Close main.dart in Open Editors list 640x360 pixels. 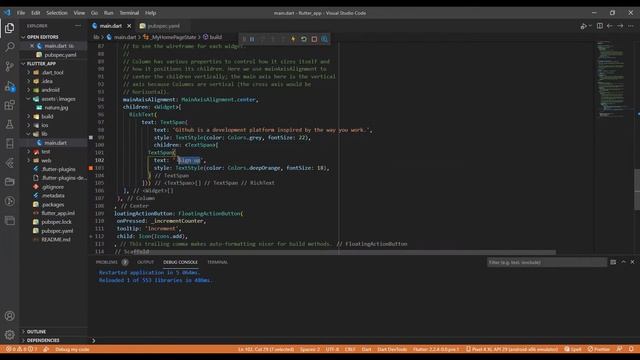point(32,46)
